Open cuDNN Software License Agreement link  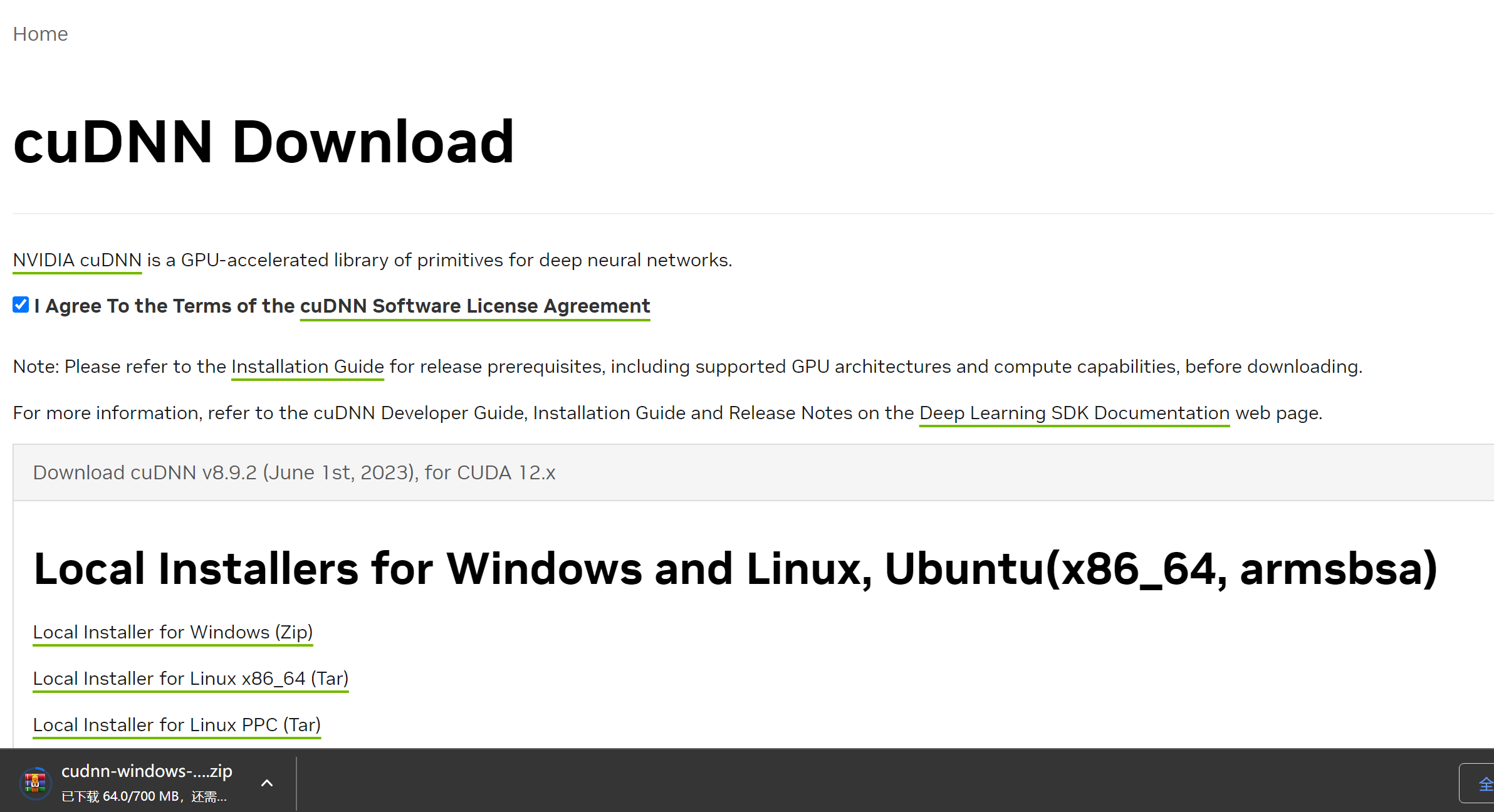[474, 306]
